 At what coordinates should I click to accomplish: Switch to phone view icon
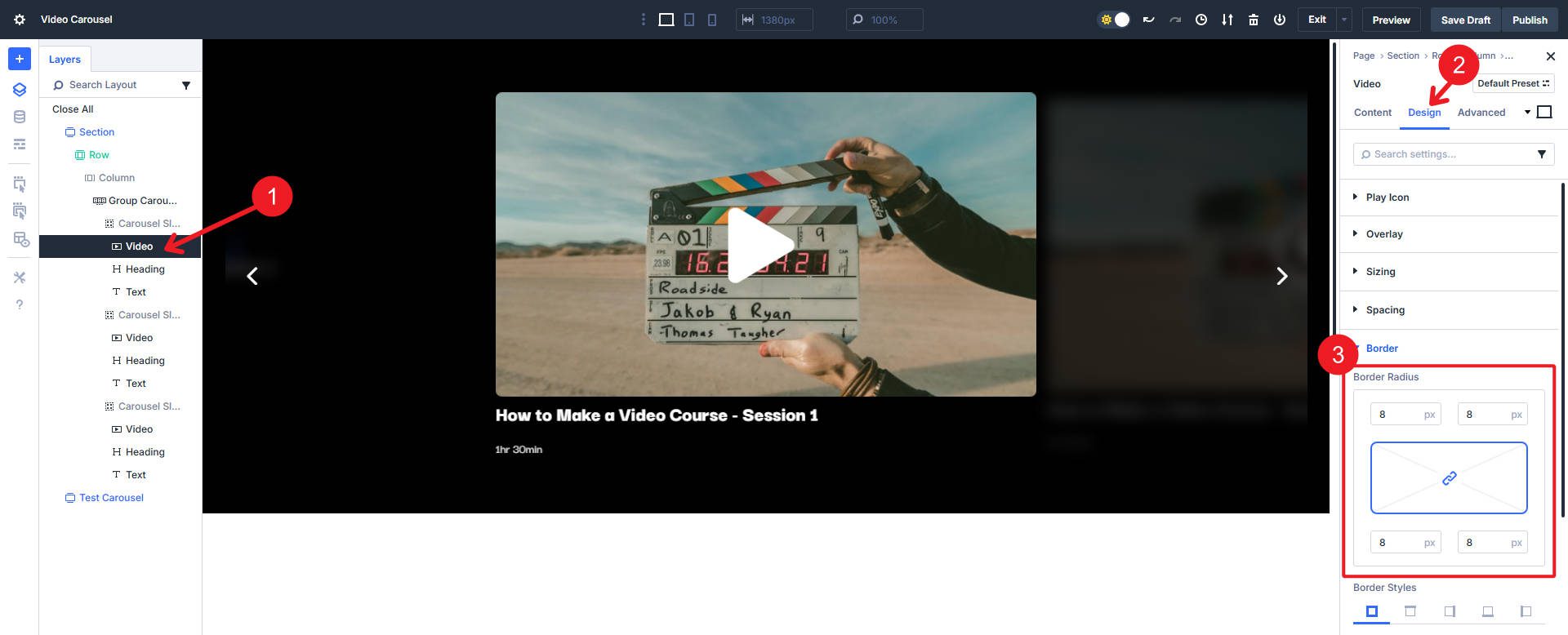[712, 20]
